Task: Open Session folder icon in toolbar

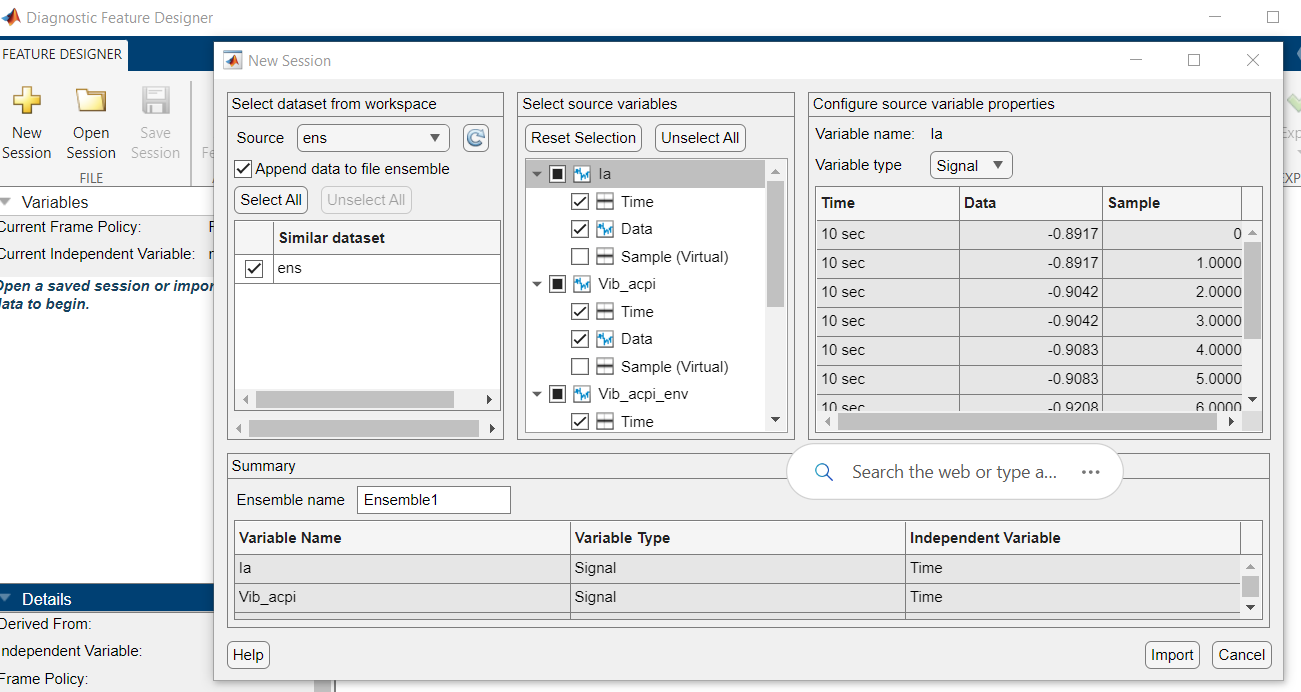Action: (91, 100)
